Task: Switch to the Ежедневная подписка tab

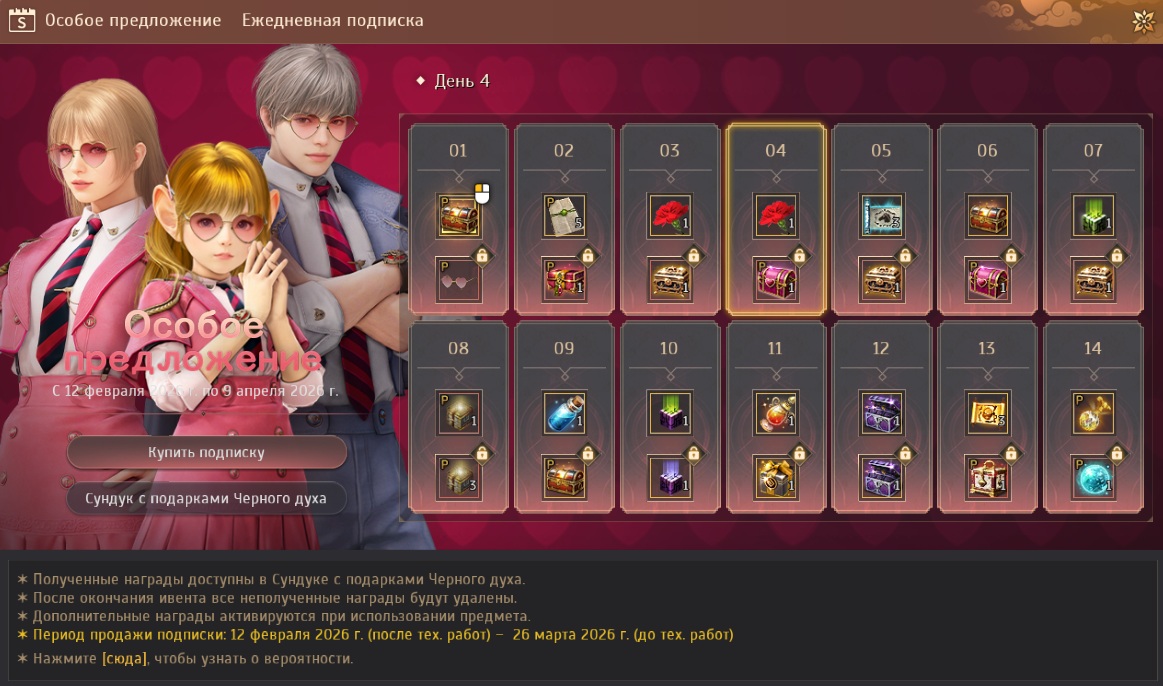Action: click(x=332, y=20)
